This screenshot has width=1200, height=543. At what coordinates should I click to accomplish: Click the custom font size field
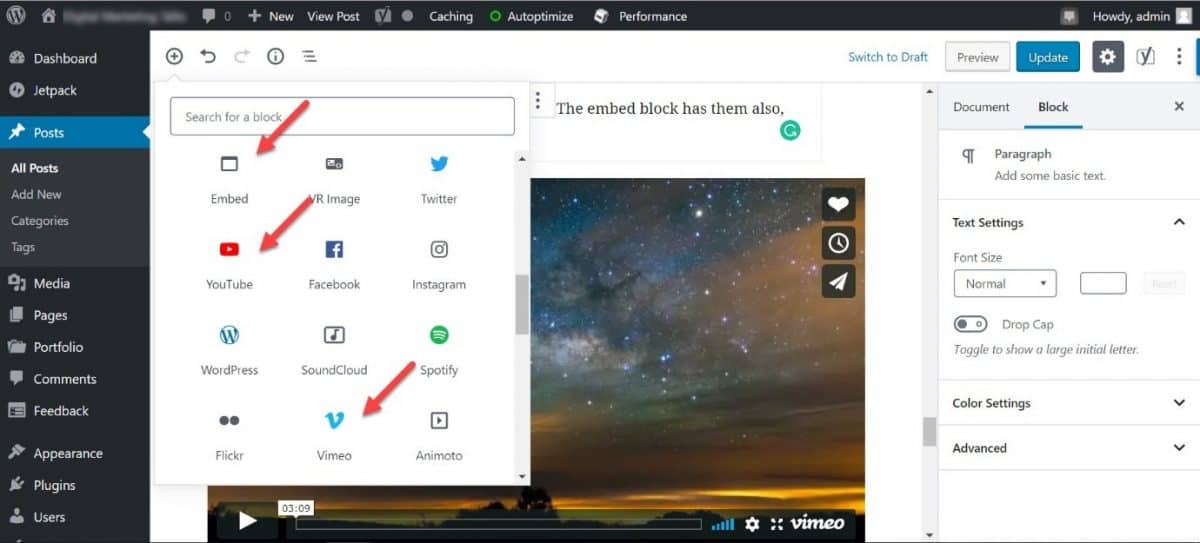pos(1103,284)
